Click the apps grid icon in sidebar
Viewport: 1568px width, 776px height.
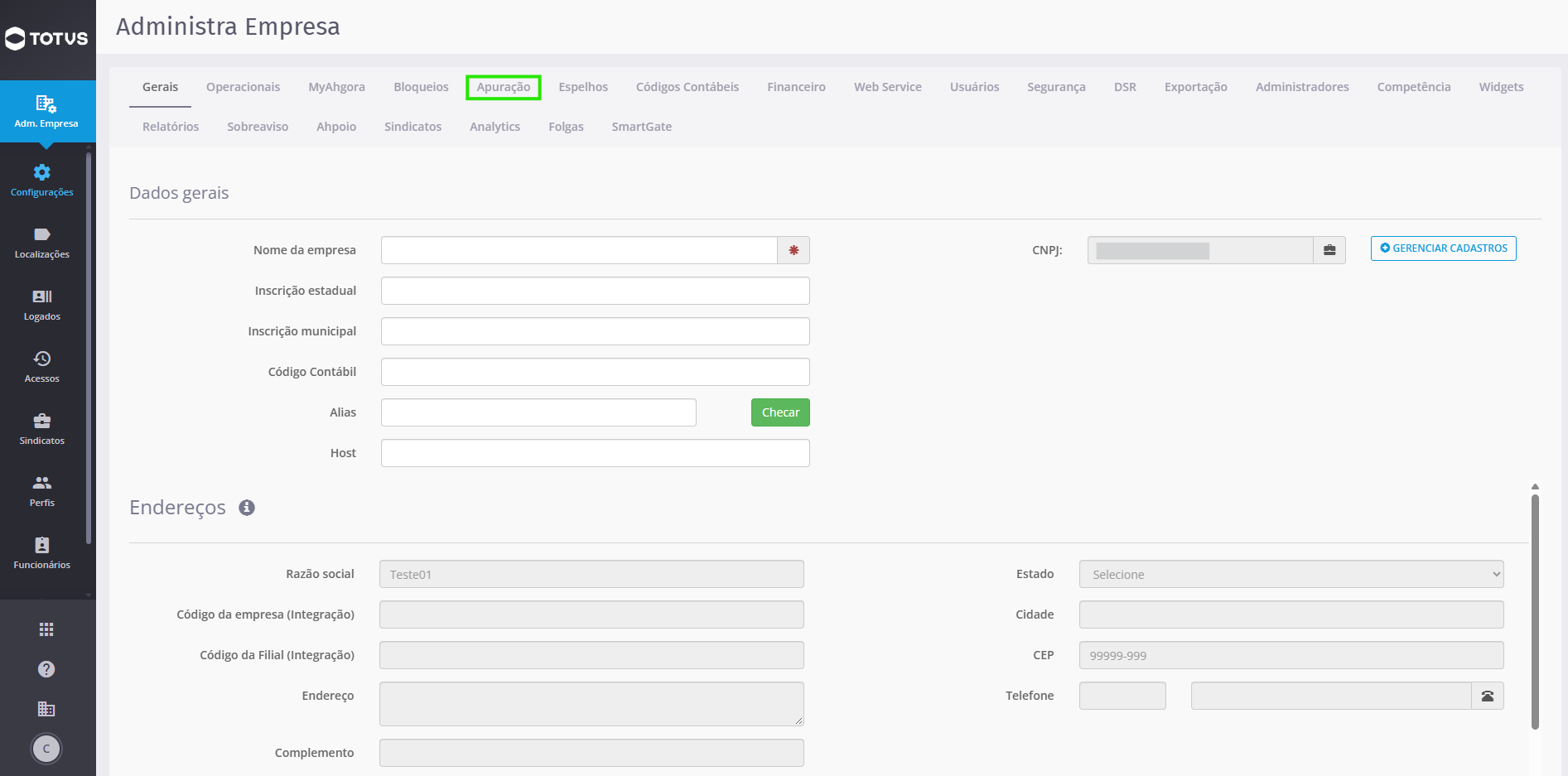(x=46, y=629)
